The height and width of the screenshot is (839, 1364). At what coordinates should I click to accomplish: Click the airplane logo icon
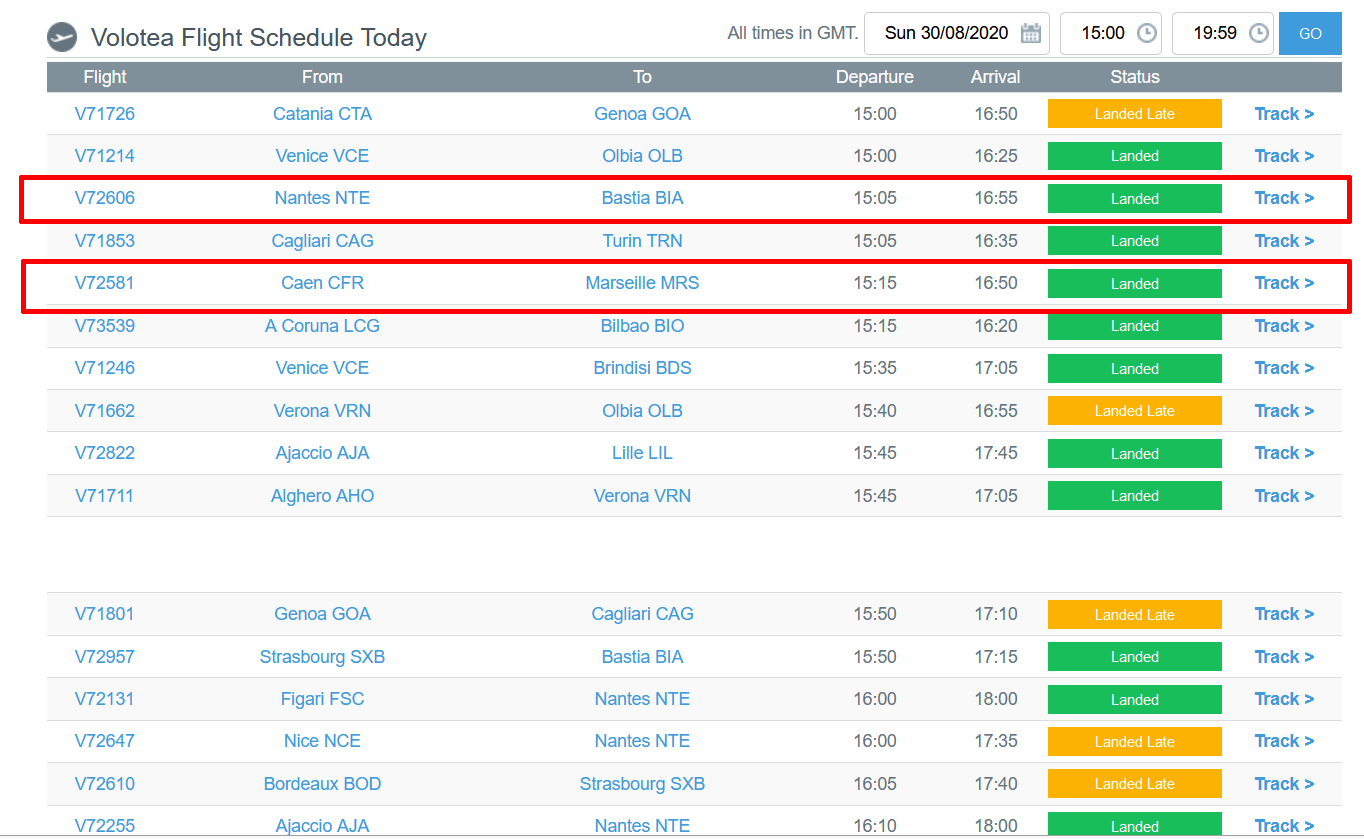tap(62, 37)
